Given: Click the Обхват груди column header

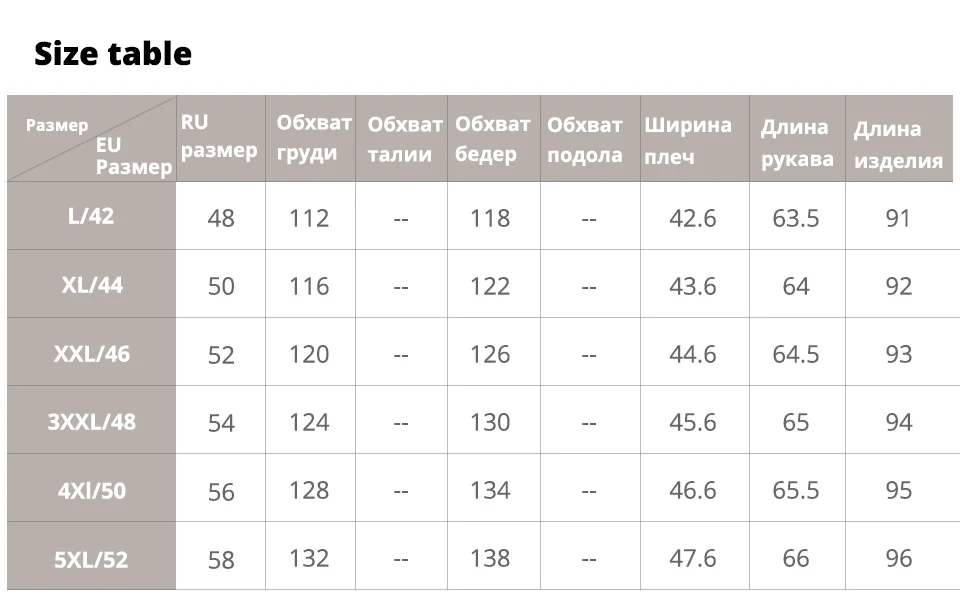Looking at the screenshot, I should [313, 138].
